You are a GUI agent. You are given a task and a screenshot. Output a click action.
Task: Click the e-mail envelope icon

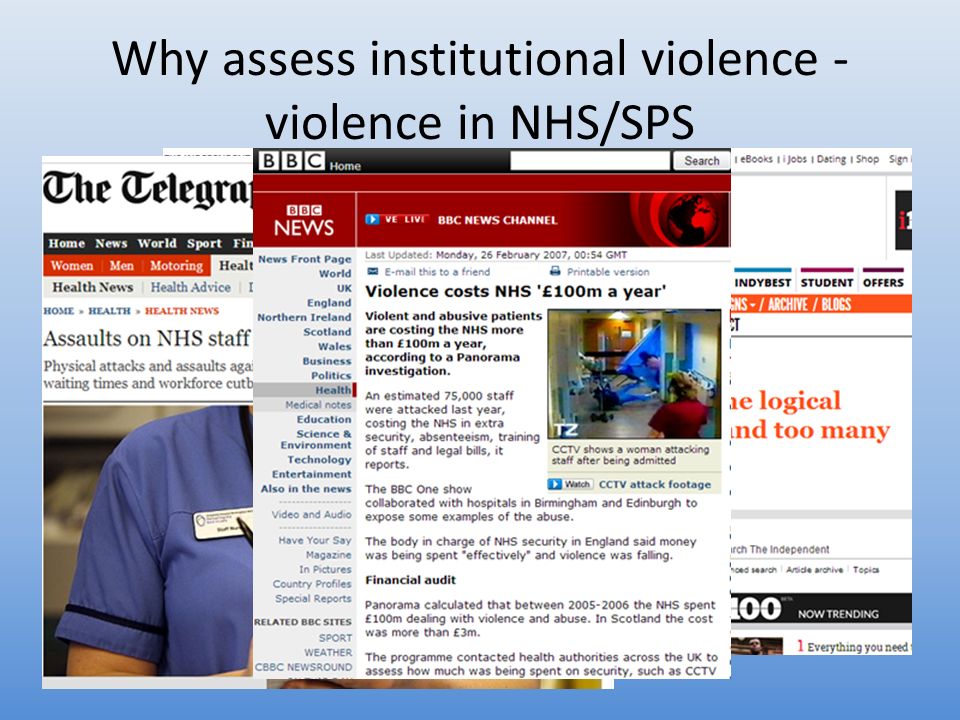click(x=372, y=271)
